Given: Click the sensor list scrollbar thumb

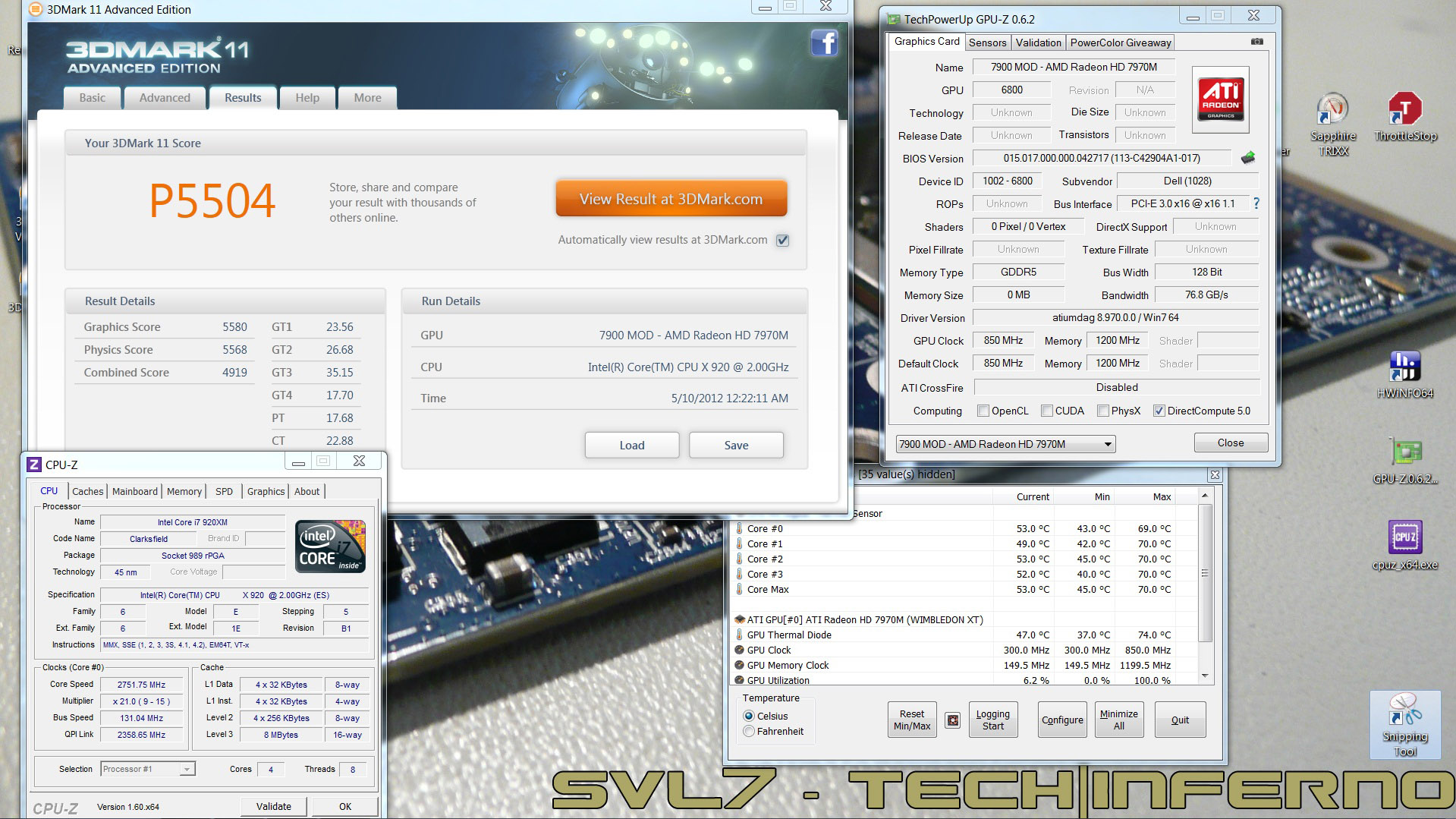Looking at the screenshot, I should tap(1205, 574).
